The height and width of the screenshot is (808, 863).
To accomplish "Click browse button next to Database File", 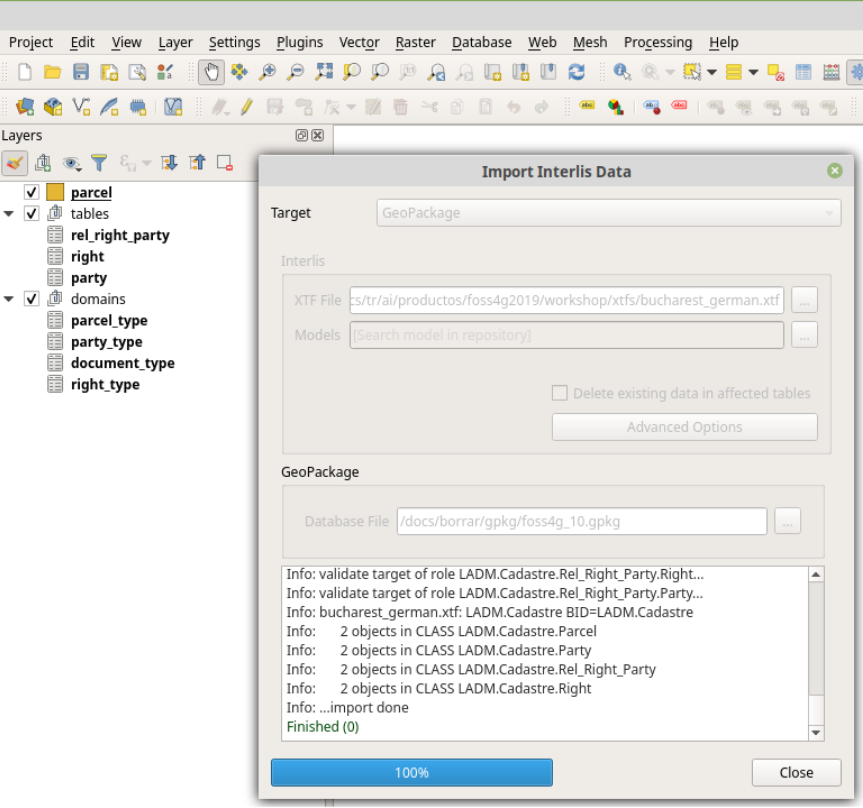I will 787,521.
